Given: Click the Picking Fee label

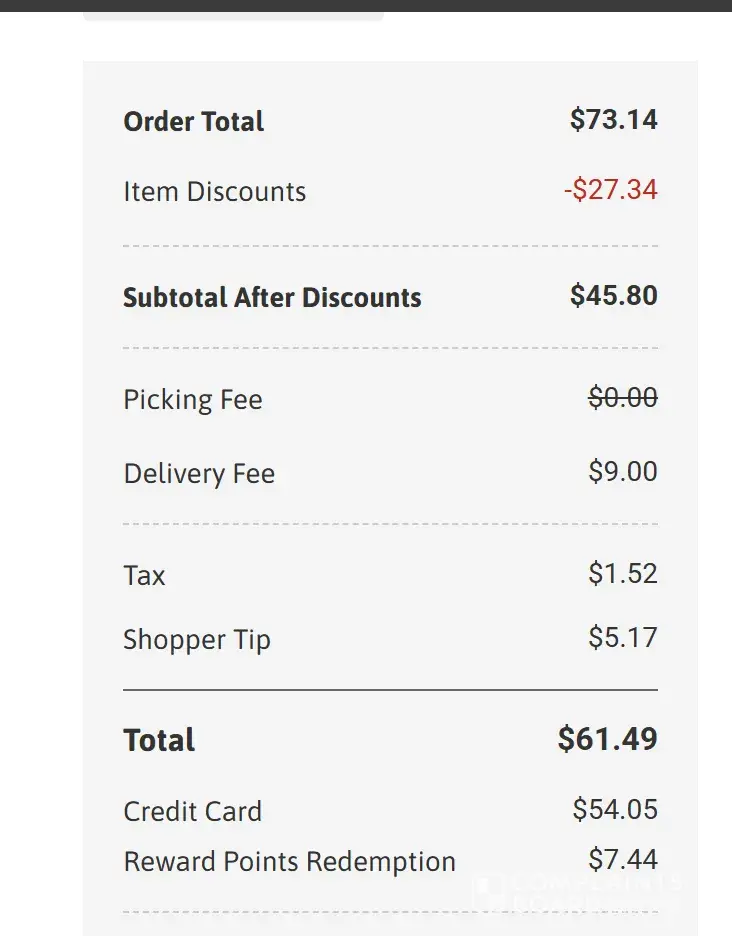Looking at the screenshot, I should (x=193, y=400).
